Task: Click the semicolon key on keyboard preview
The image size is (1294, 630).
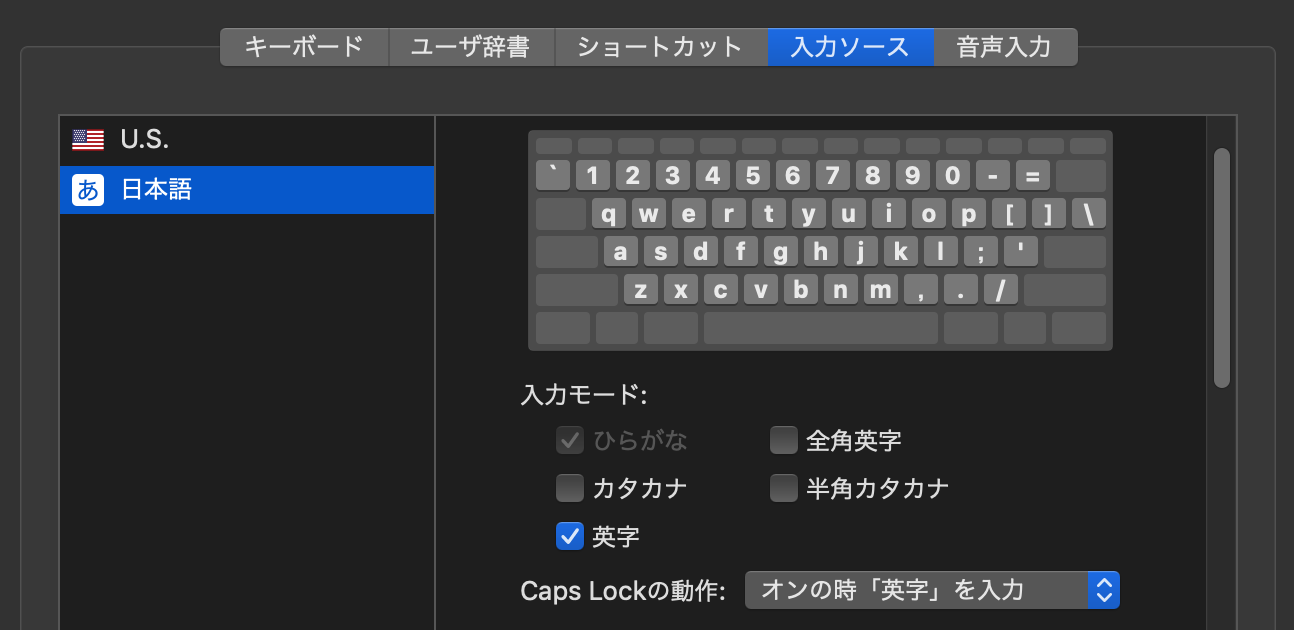Action: coord(981,251)
